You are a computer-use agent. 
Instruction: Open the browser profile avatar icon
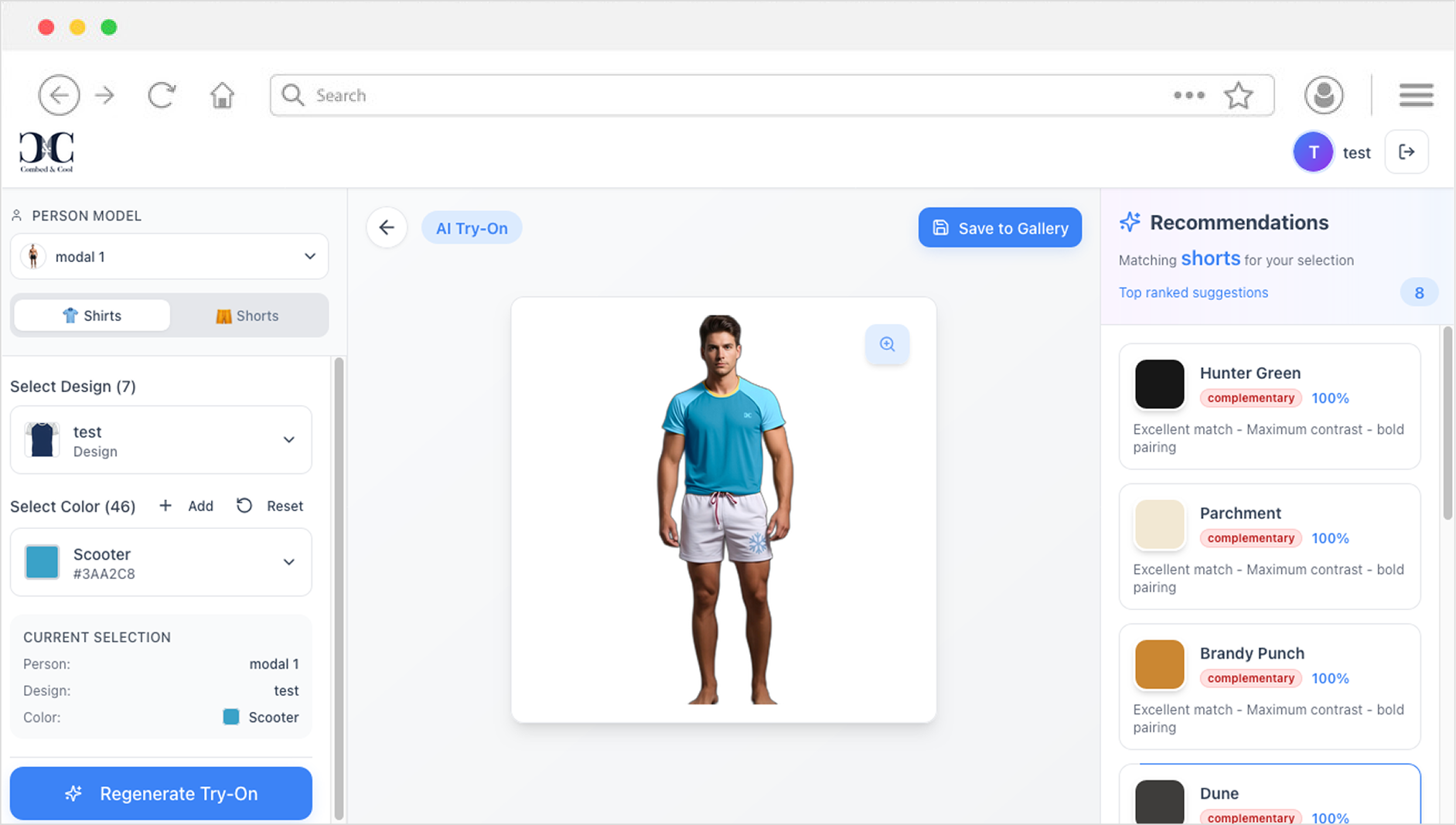[1324, 95]
